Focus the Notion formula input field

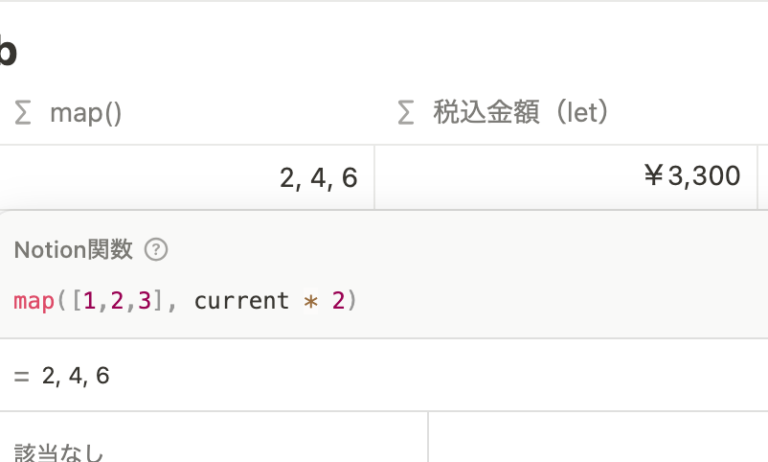pos(400,300)
